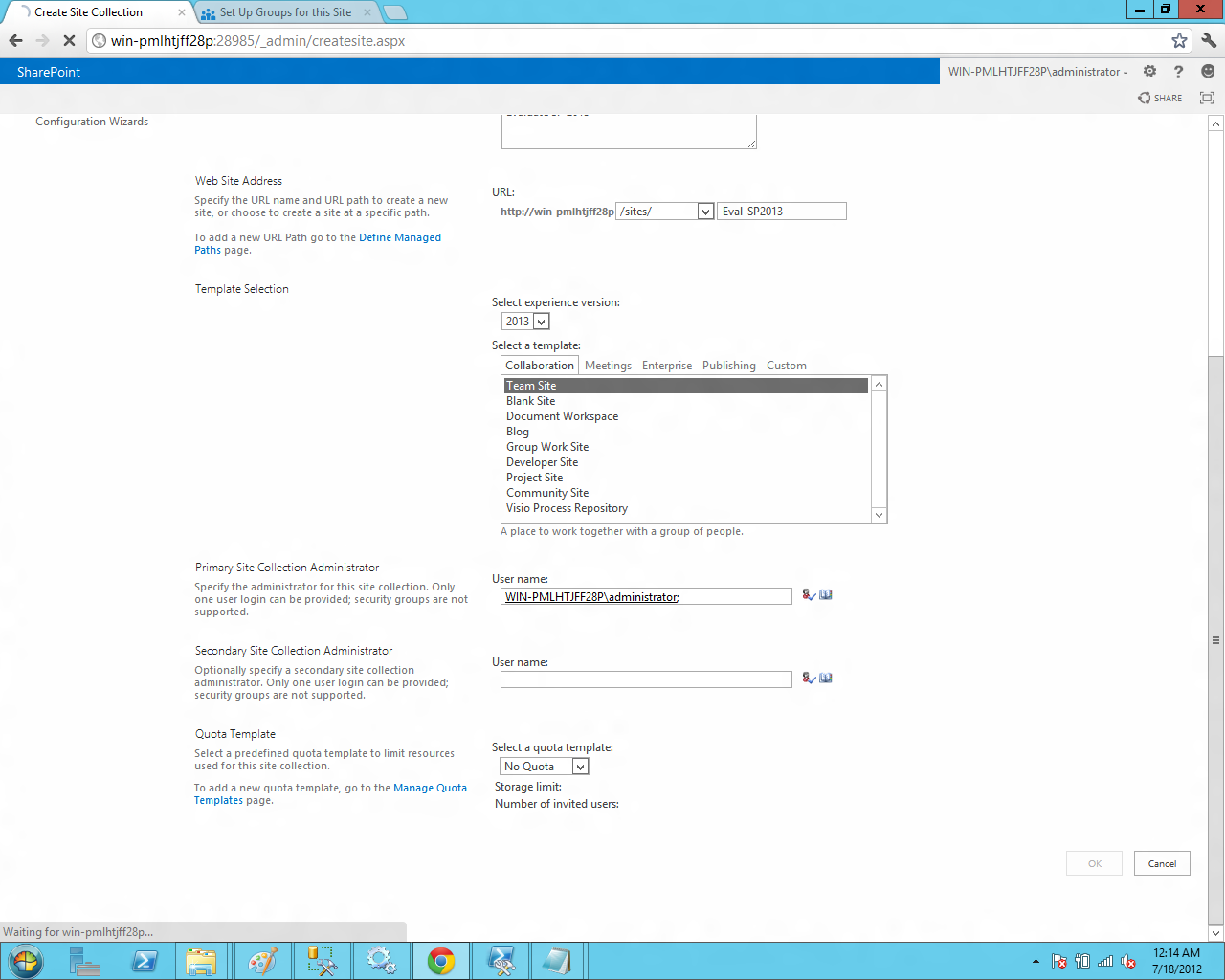Switch to the Enterprise template tab
This screenshot has width=1225, height=980.
pos(667,365)
